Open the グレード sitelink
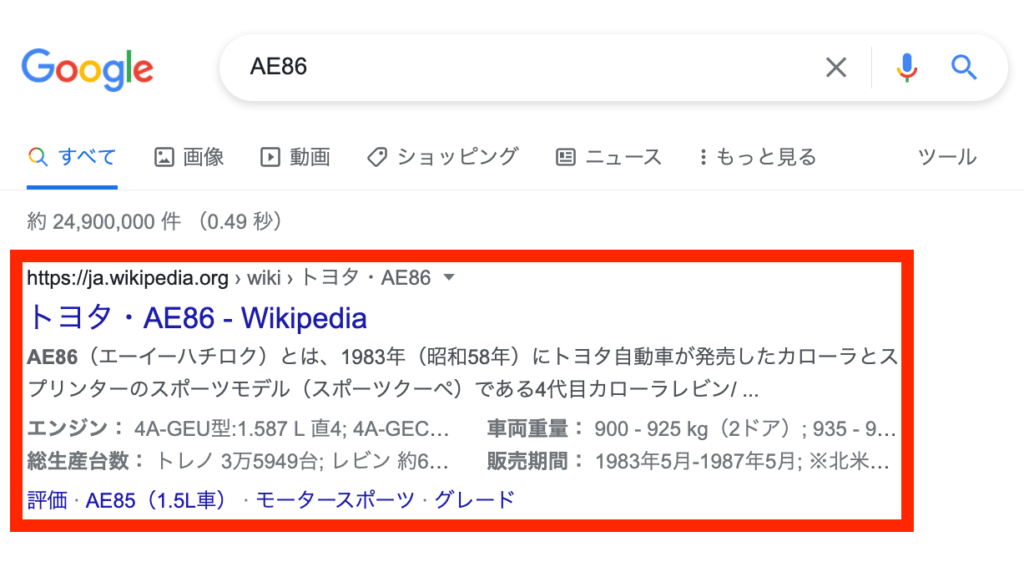The image size is (1024, 562). tap(474, 499)
